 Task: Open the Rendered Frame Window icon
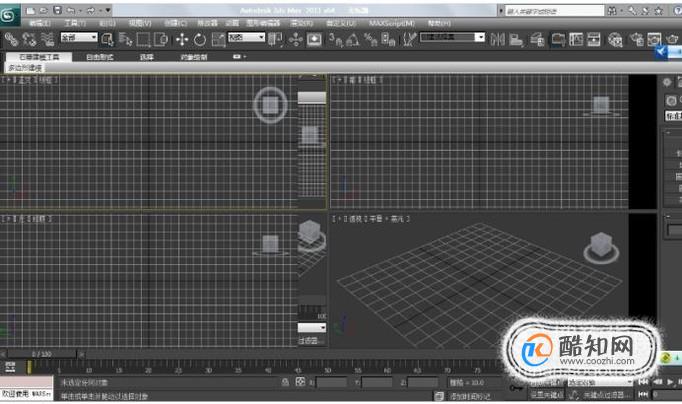pyautogui.click(x=654, y=40)
